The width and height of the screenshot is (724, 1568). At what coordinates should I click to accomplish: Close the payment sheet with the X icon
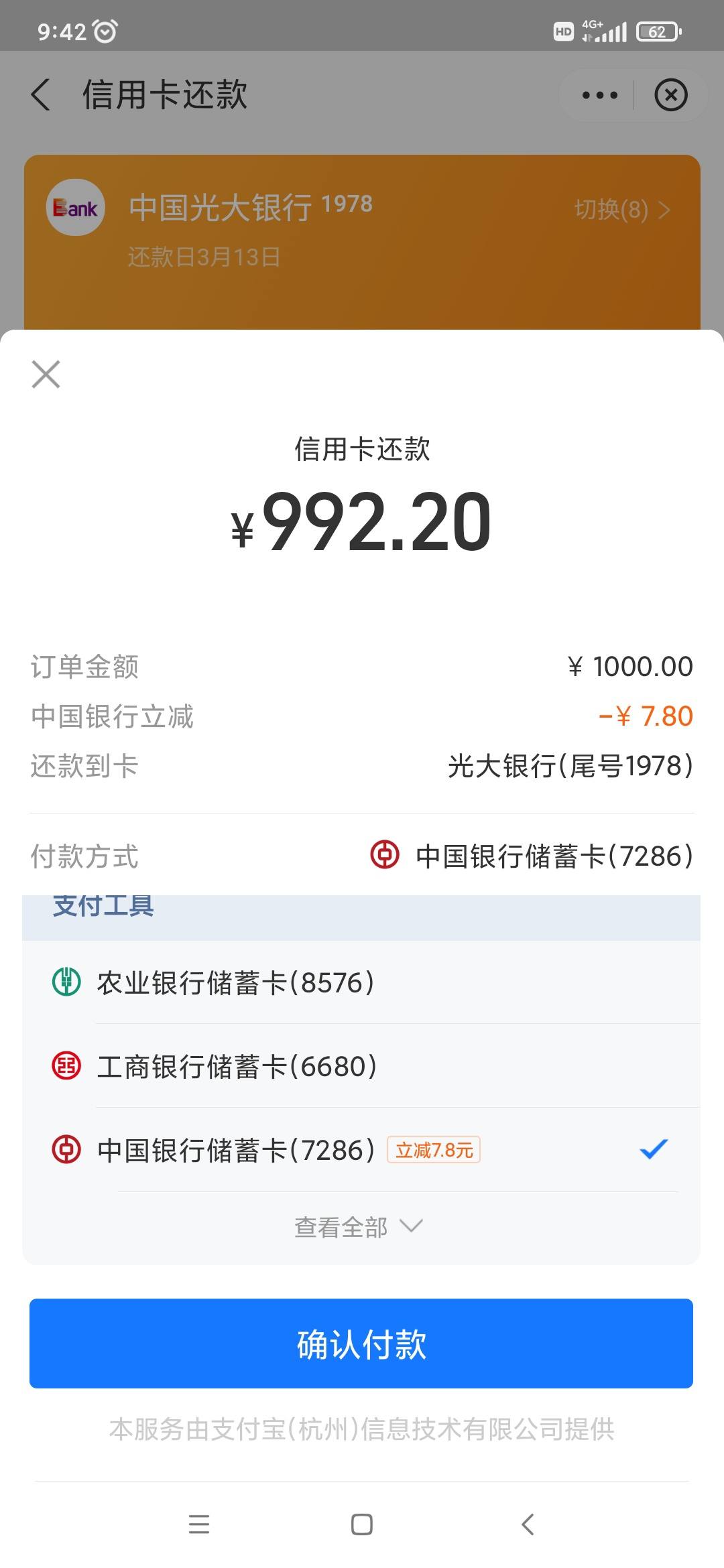pos(46,374)
